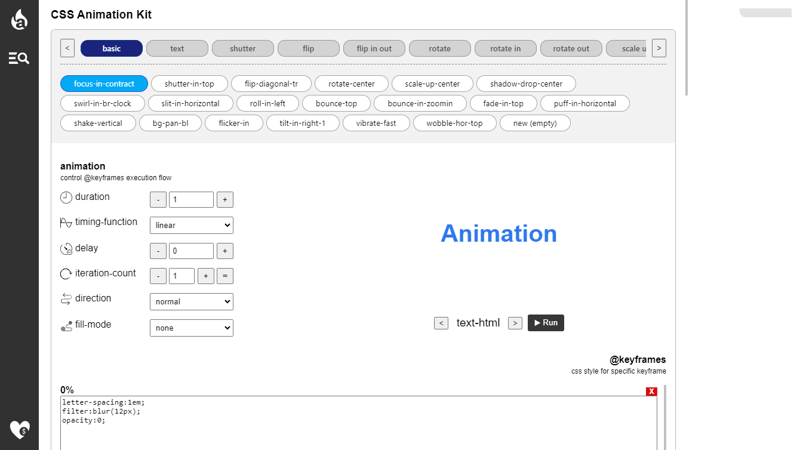Choose the shake-vertical preset

click(x=98, y=123)
